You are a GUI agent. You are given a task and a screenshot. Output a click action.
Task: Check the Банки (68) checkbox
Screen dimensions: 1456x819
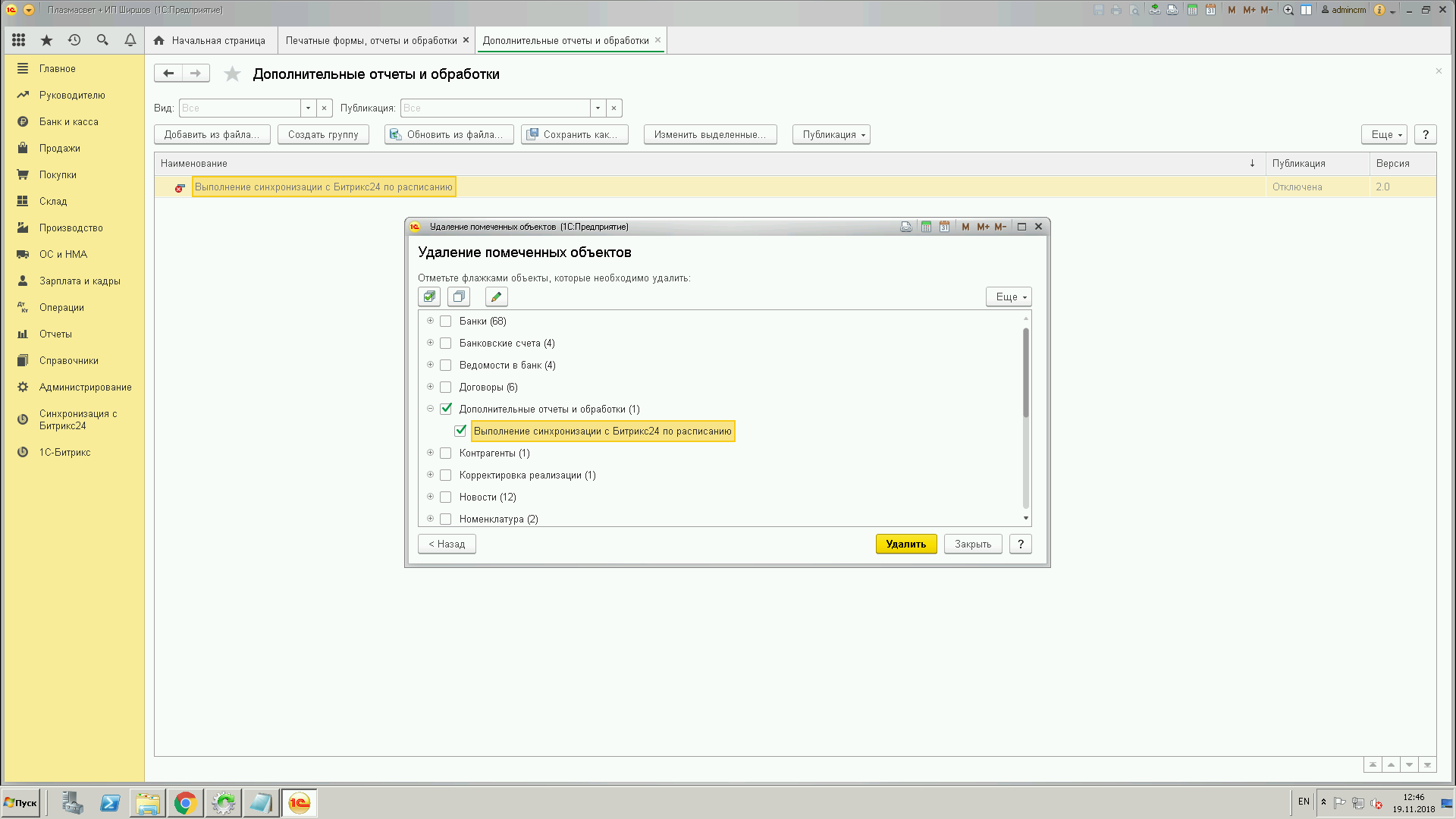click(x=446, y=322)
